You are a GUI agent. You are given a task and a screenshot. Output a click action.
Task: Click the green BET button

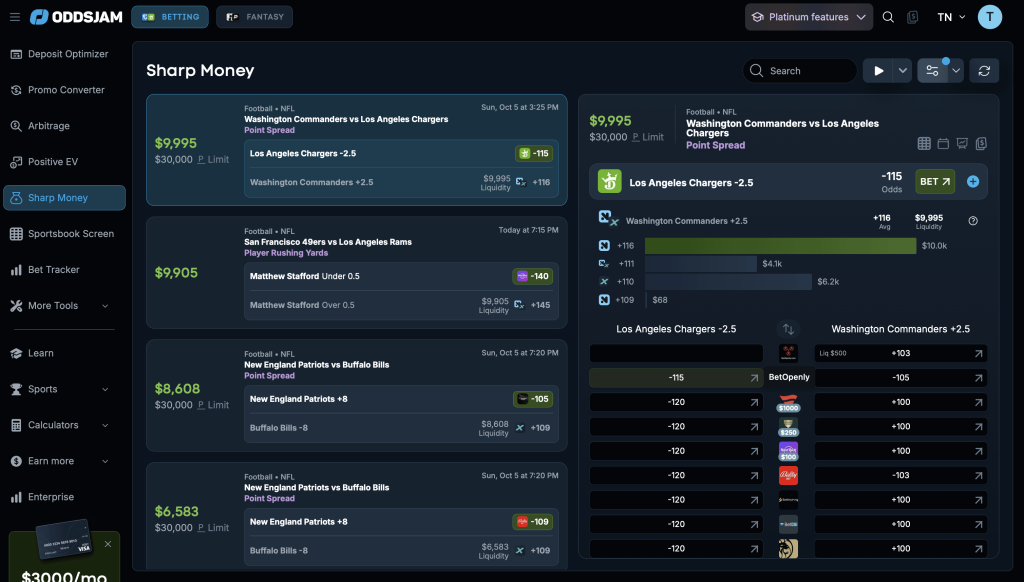935,182
